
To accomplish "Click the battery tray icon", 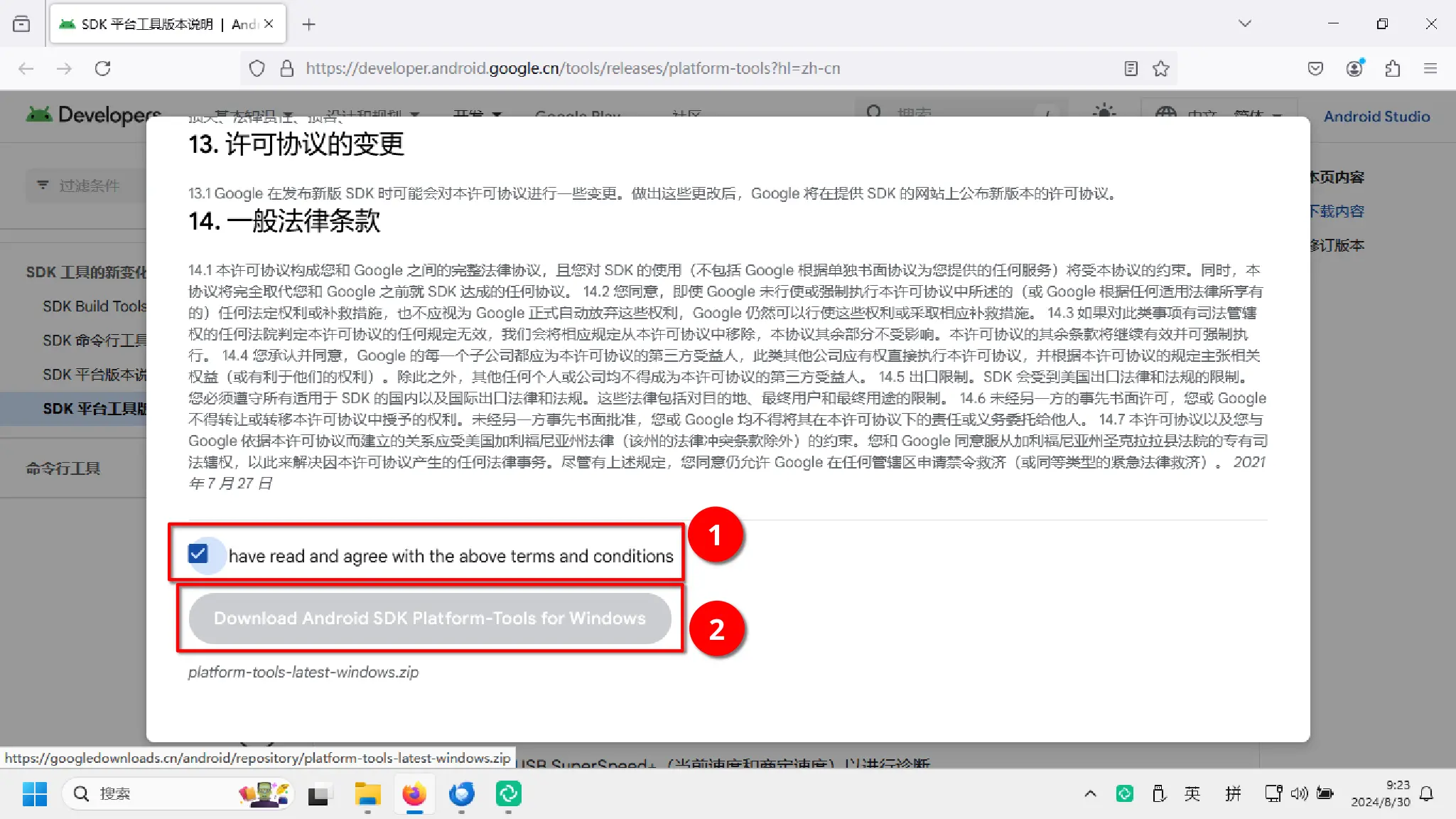I will pos(1325,793).
